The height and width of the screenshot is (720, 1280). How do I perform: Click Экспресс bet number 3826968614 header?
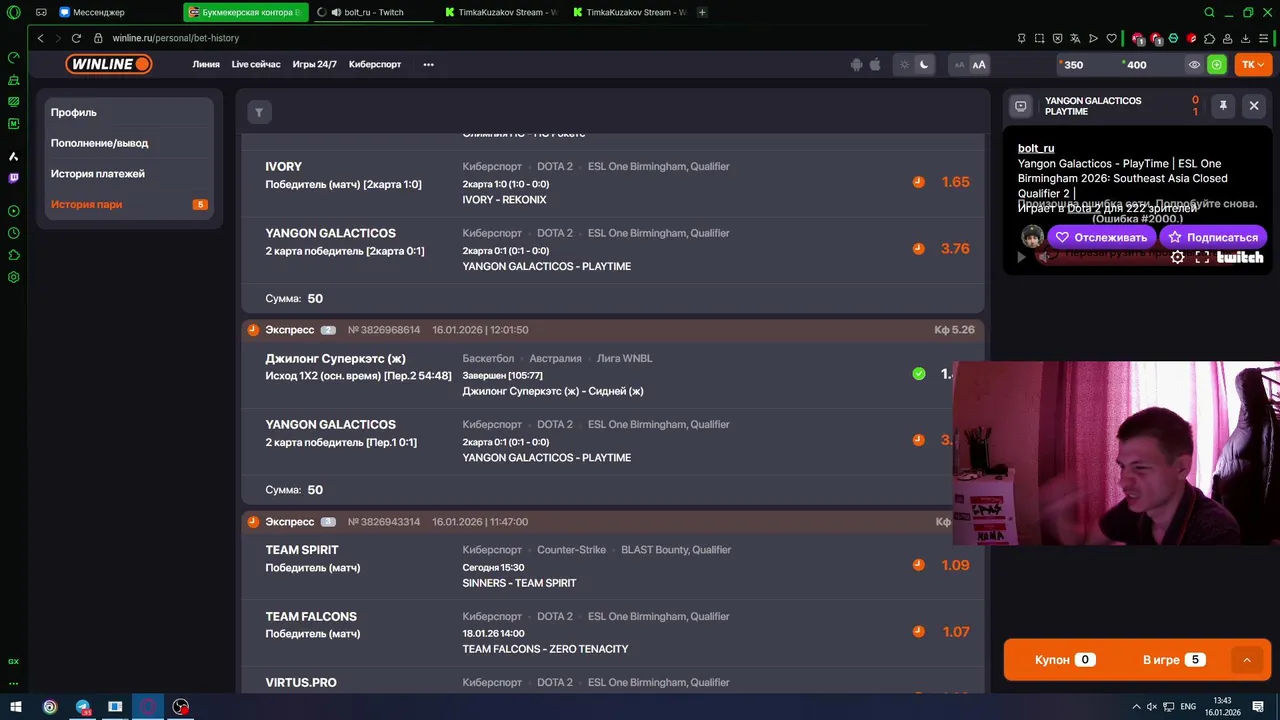pos(612,330)
